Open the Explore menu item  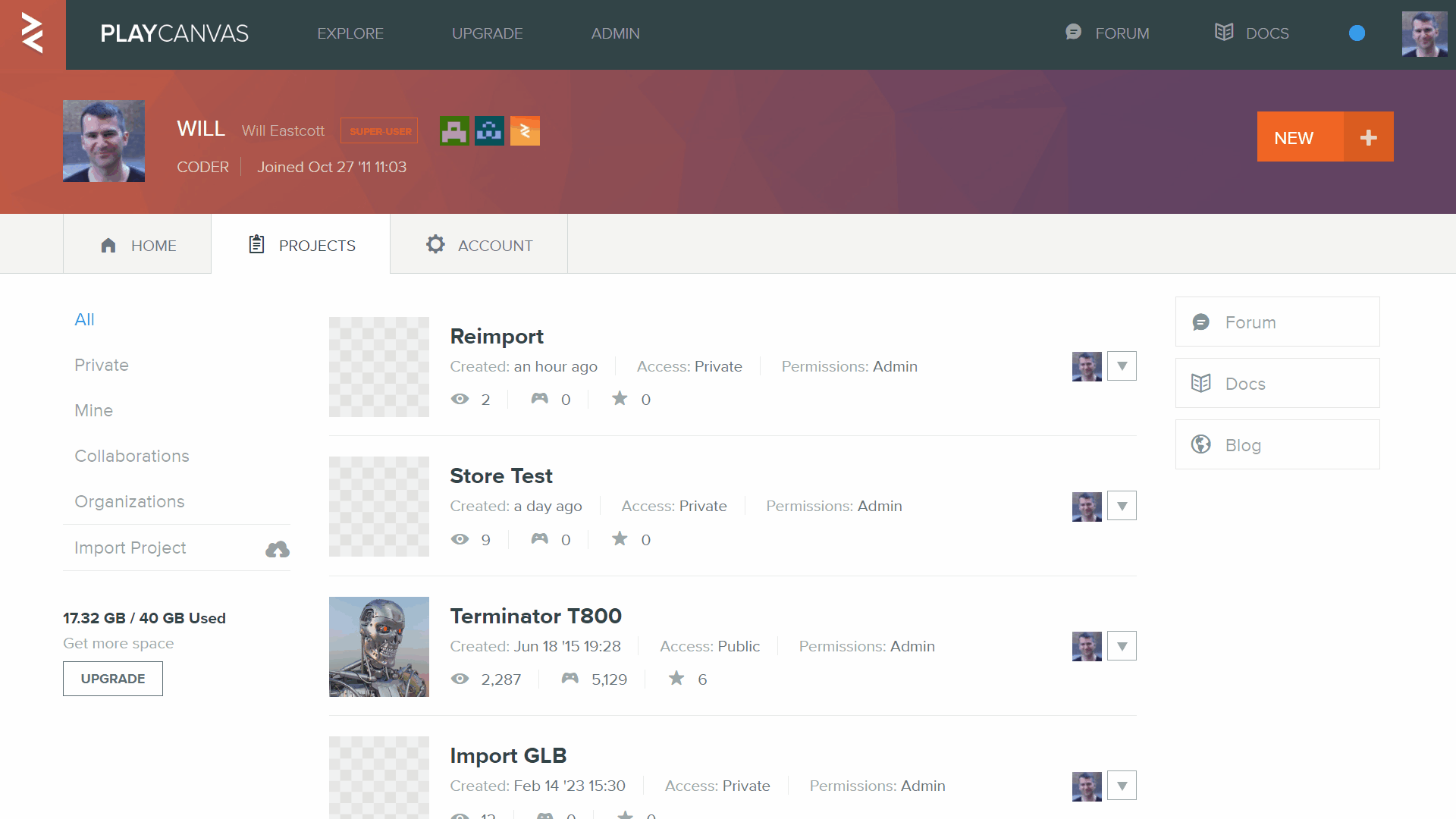click(x=350, y=33)
